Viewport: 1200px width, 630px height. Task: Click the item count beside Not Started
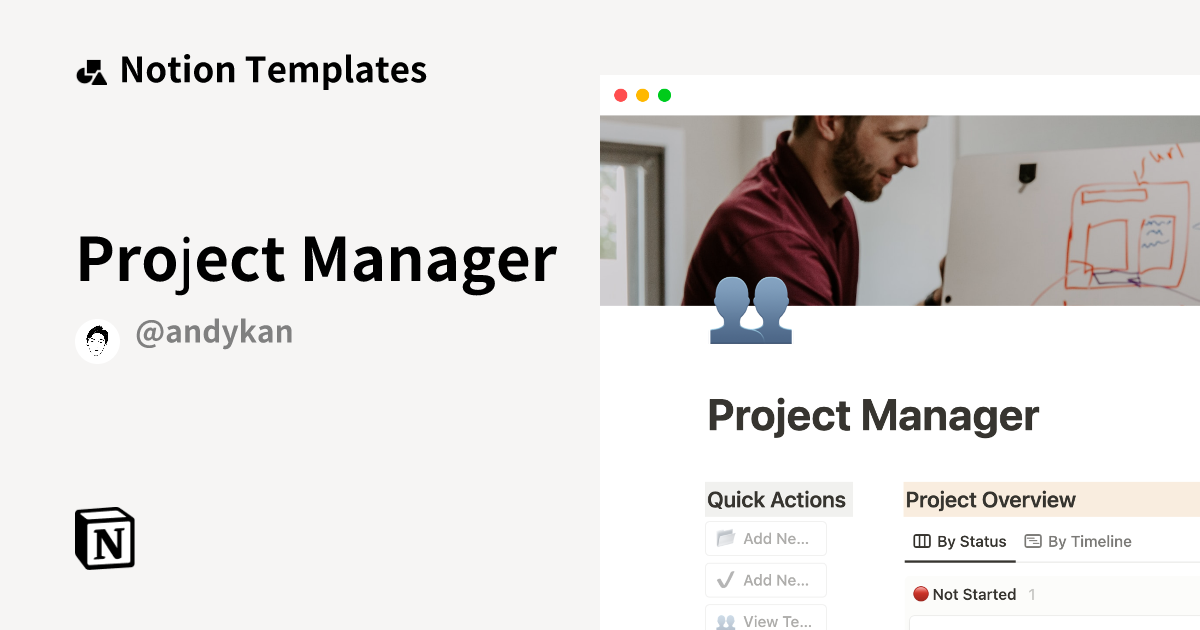coord(1032,594)
